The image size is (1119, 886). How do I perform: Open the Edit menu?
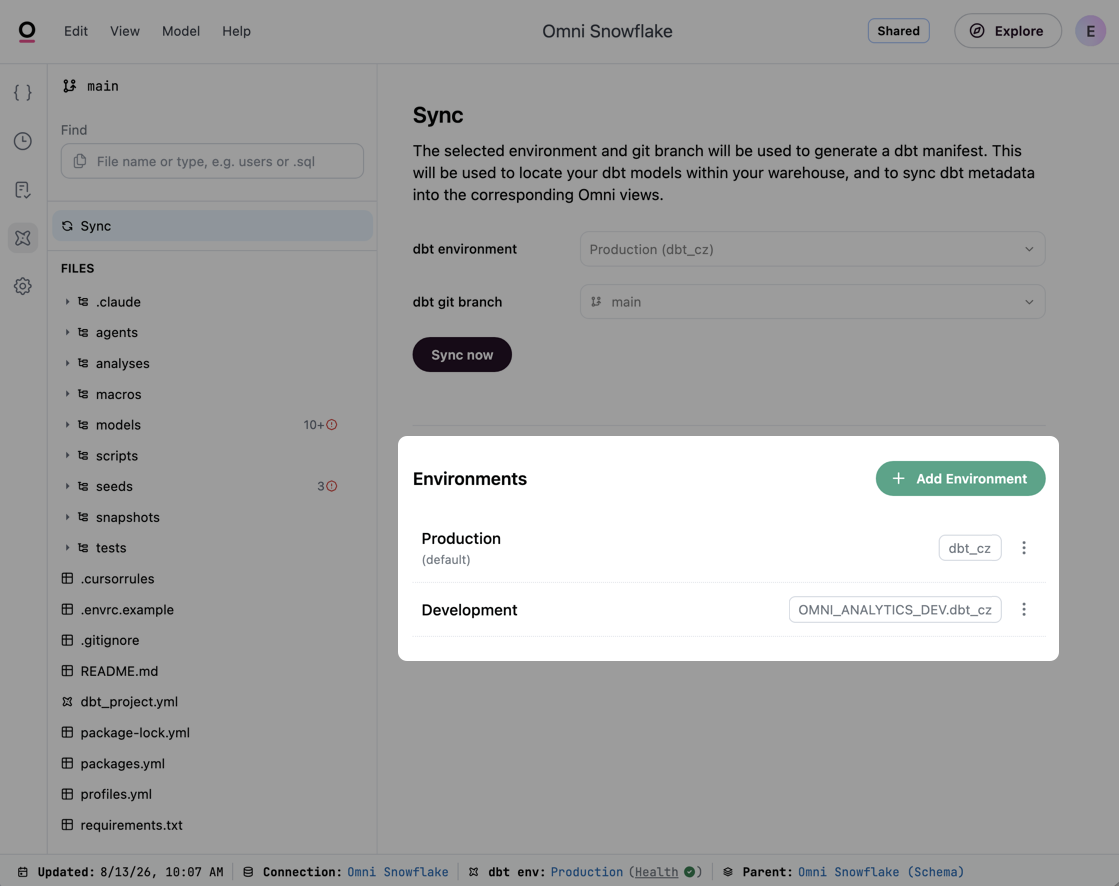point(76,31)
